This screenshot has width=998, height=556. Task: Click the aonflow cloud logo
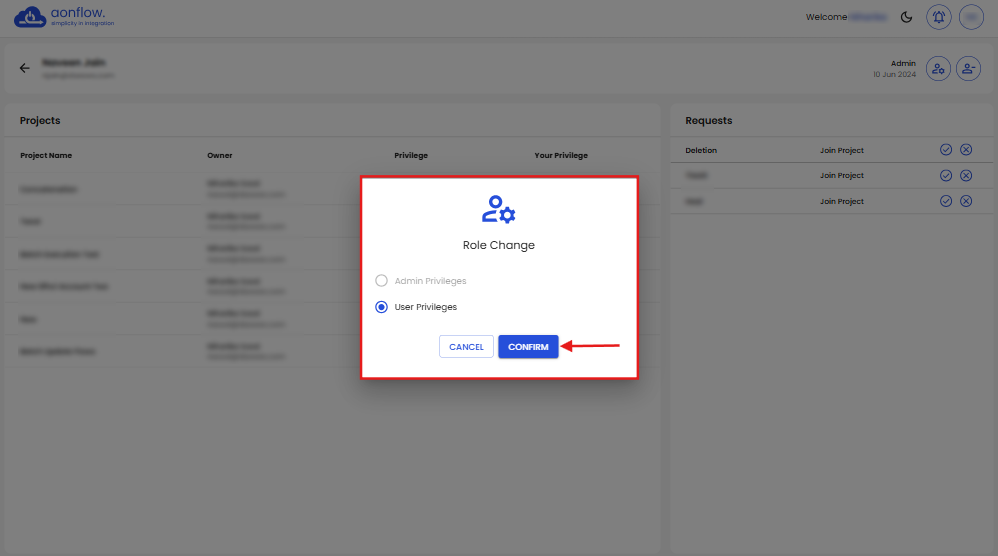coord(30,17)
